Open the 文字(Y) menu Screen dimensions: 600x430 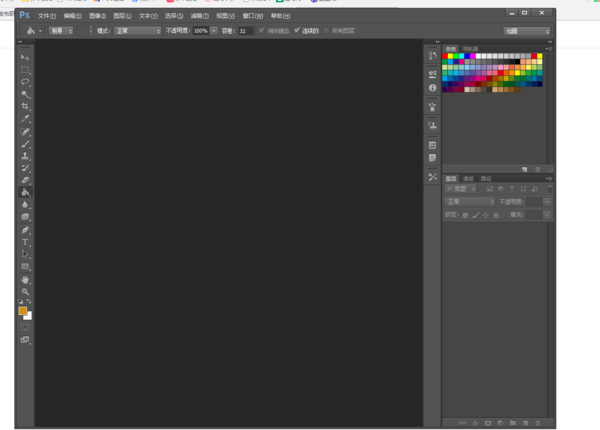point(148,16)
